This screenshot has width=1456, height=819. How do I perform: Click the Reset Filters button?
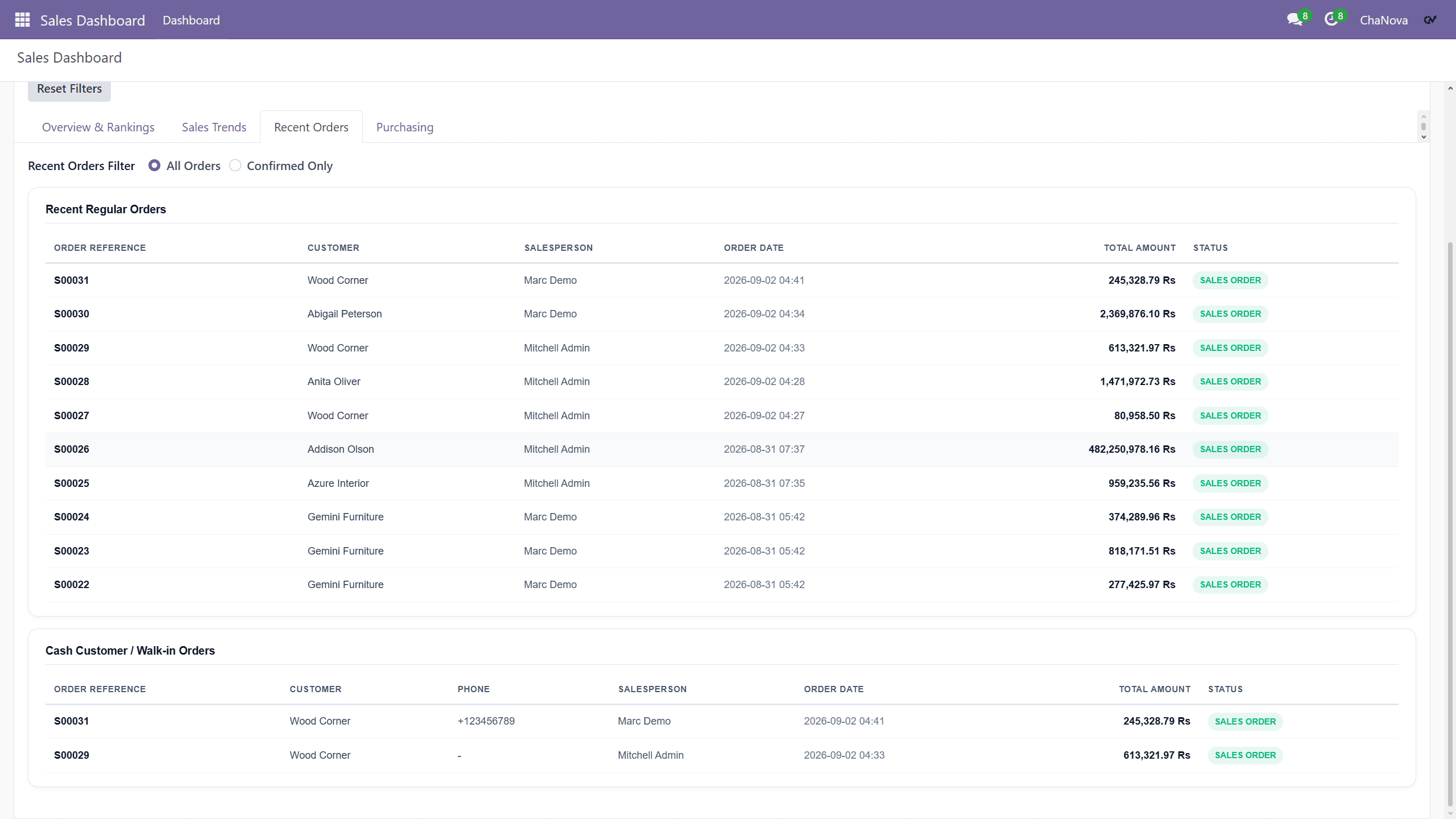69,89
